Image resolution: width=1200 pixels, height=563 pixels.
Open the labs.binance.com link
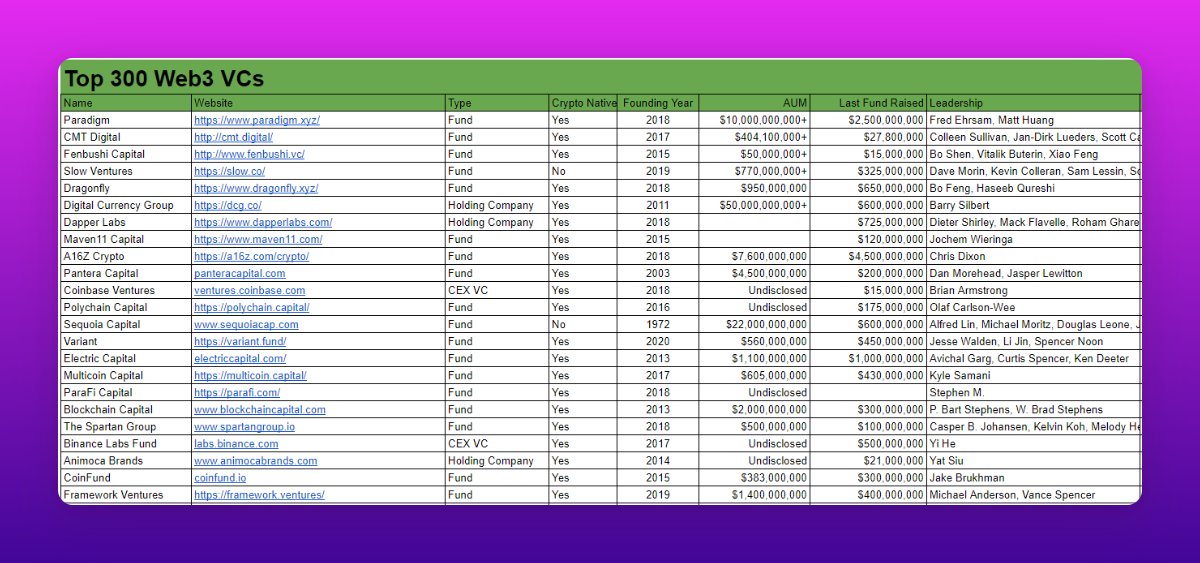[236, 443]
